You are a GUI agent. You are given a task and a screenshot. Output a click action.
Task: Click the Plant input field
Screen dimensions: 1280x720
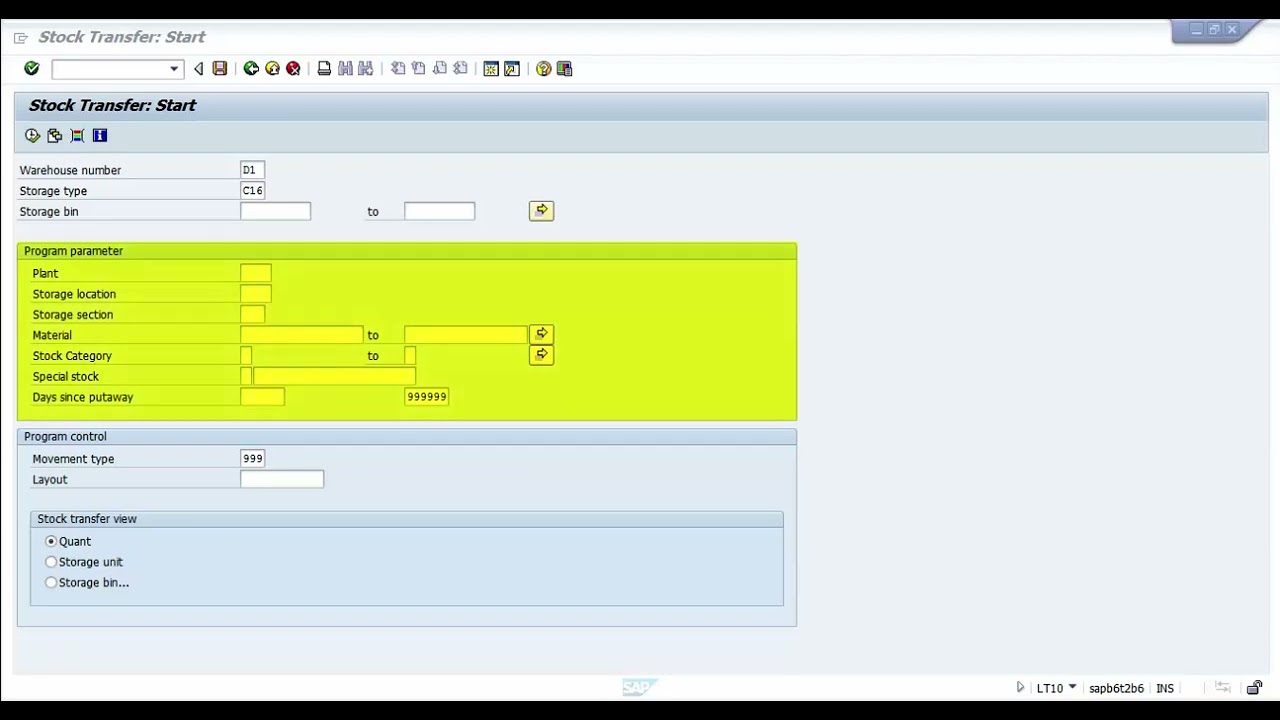[x=255, y=273]
